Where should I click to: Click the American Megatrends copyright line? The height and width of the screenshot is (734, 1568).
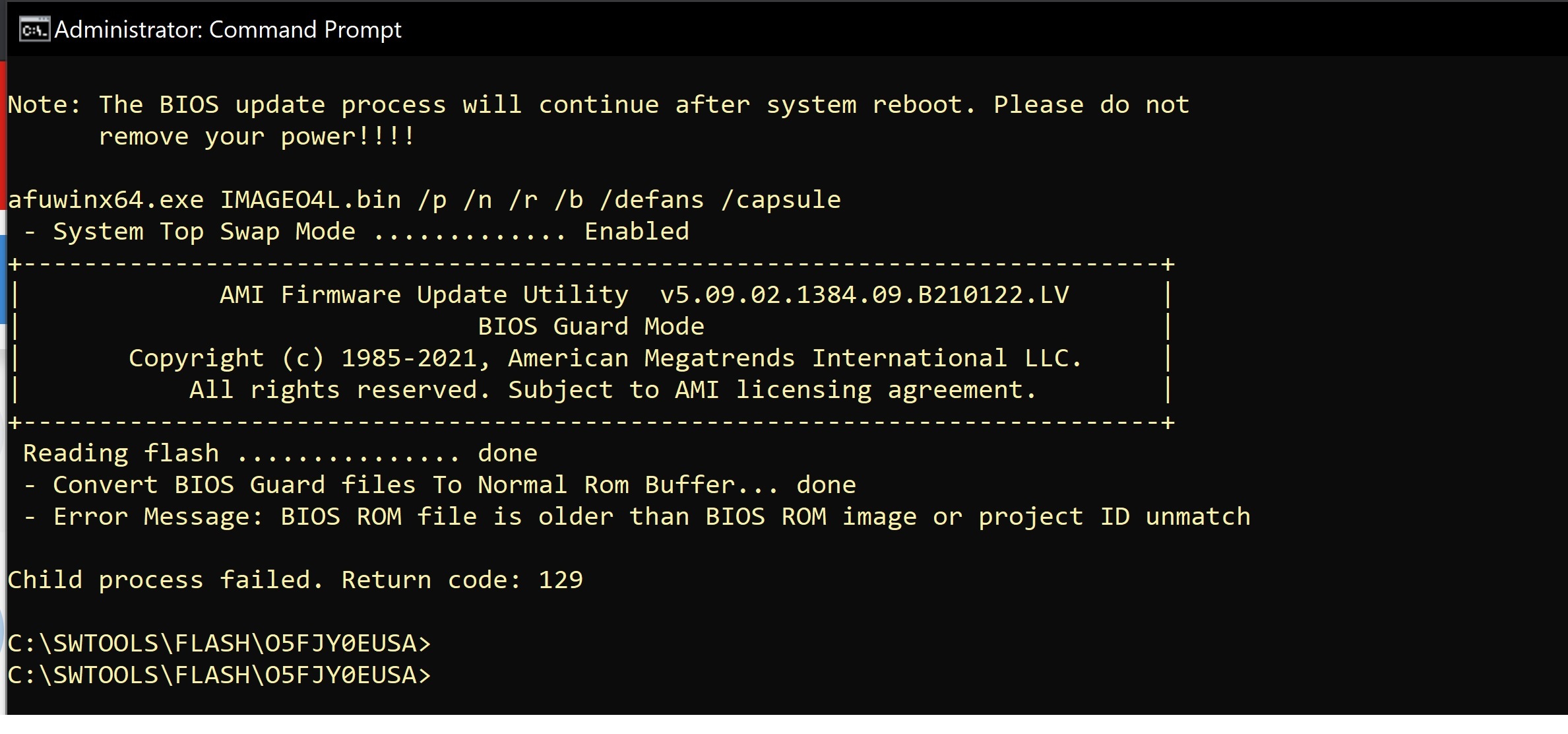606,358
